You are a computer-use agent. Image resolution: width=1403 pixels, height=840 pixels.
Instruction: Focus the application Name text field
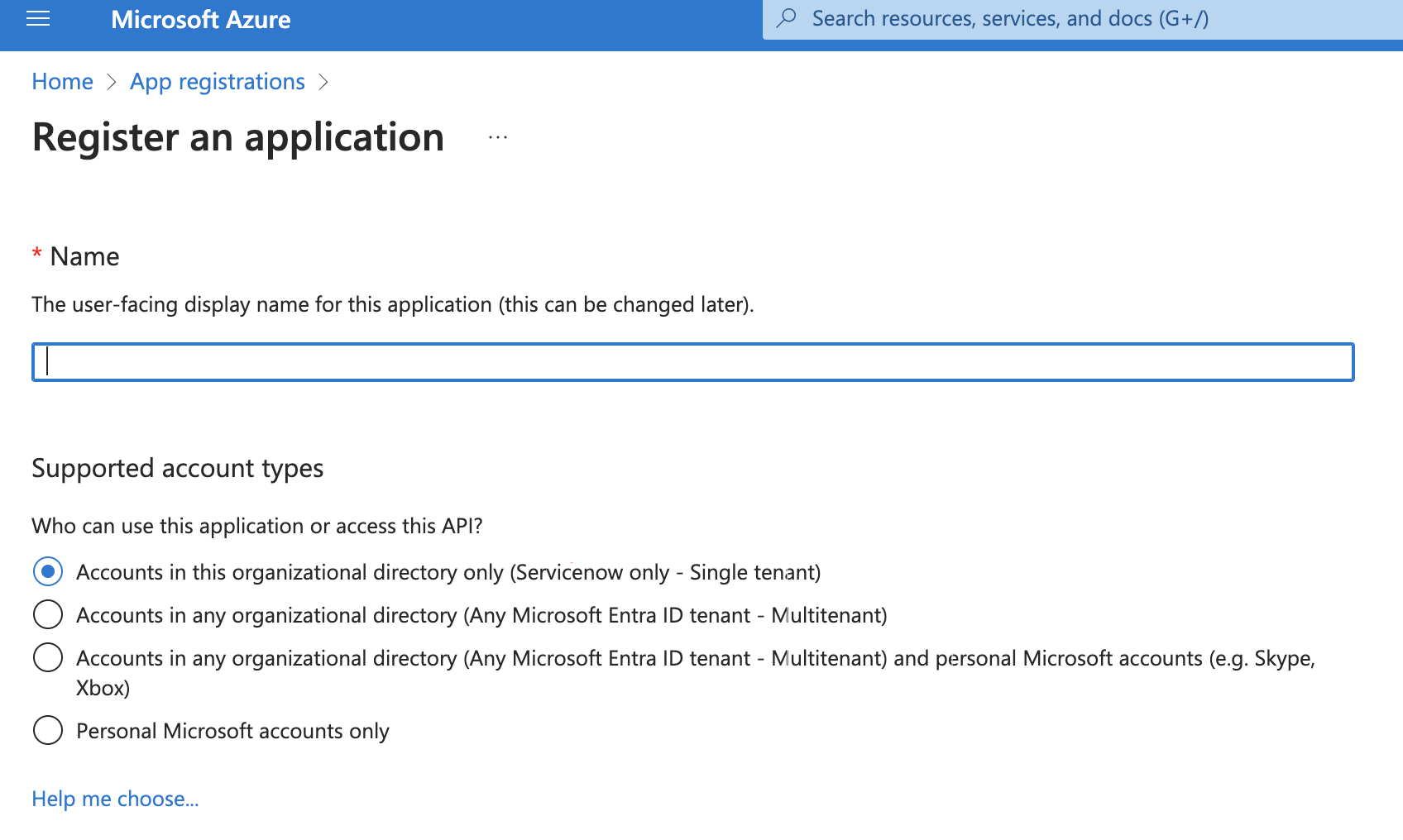click(693, 362)
